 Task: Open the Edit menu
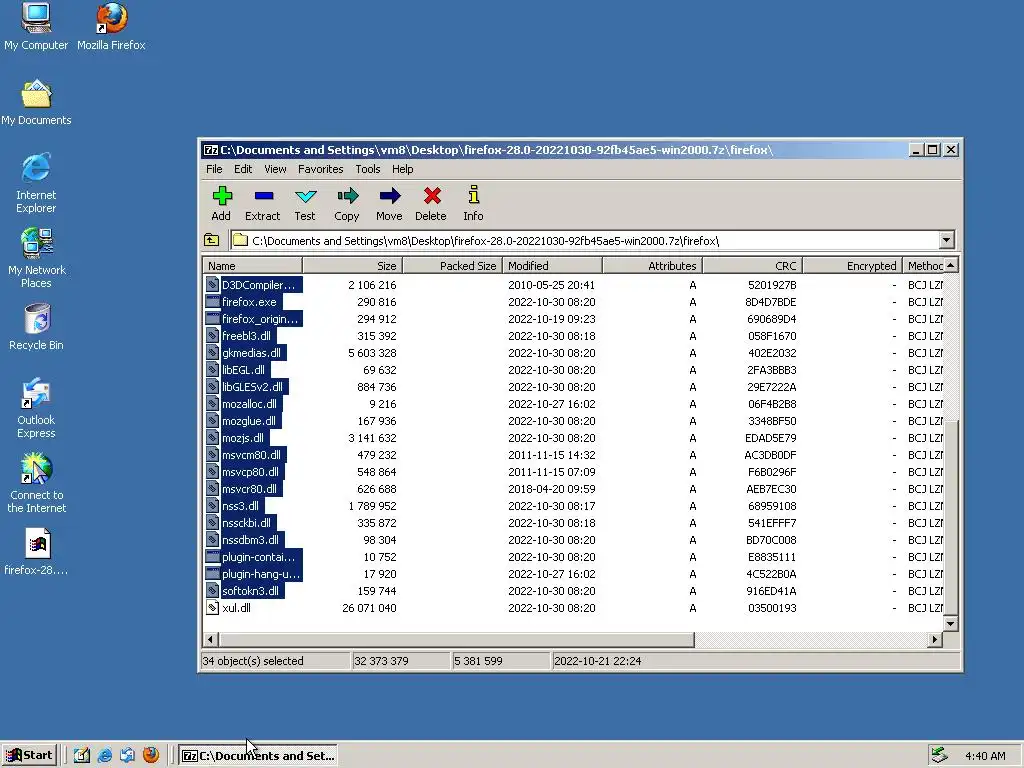tap(243, 169)
